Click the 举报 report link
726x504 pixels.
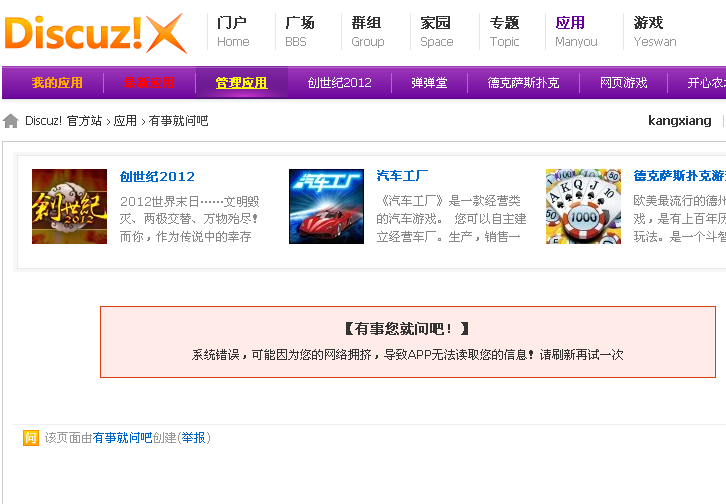tap(193, 437)
